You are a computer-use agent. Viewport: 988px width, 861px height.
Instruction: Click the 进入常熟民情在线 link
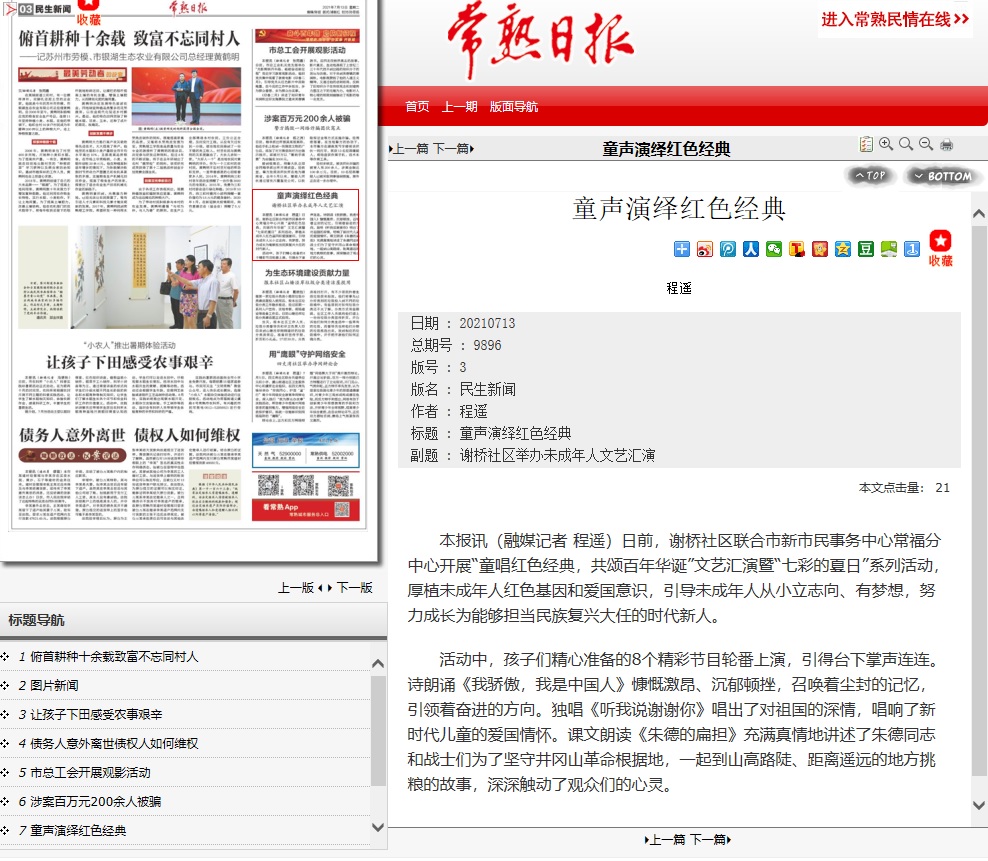(x=895, y=19)
